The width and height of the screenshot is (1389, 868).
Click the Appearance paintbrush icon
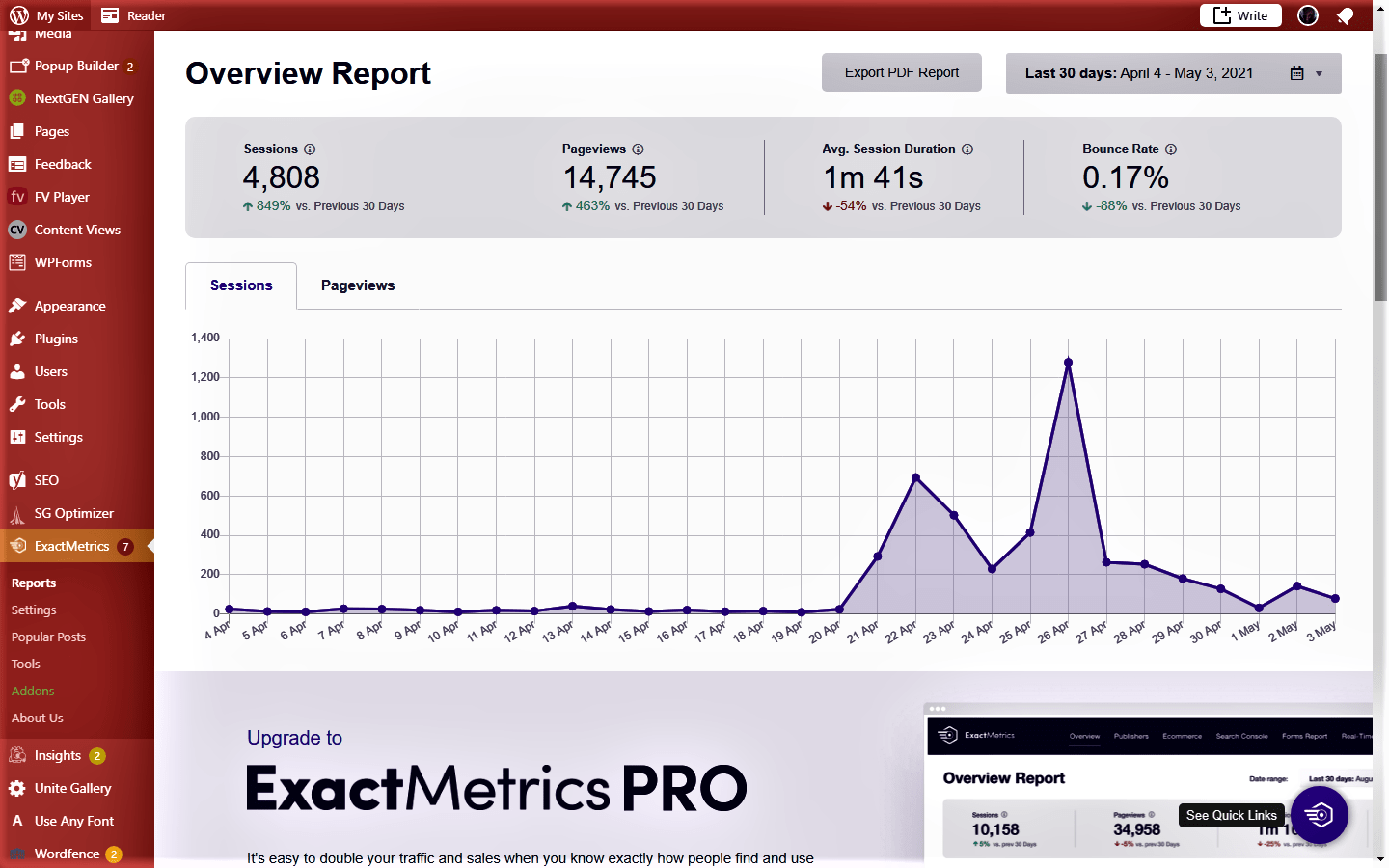click(x=17, y=306)
